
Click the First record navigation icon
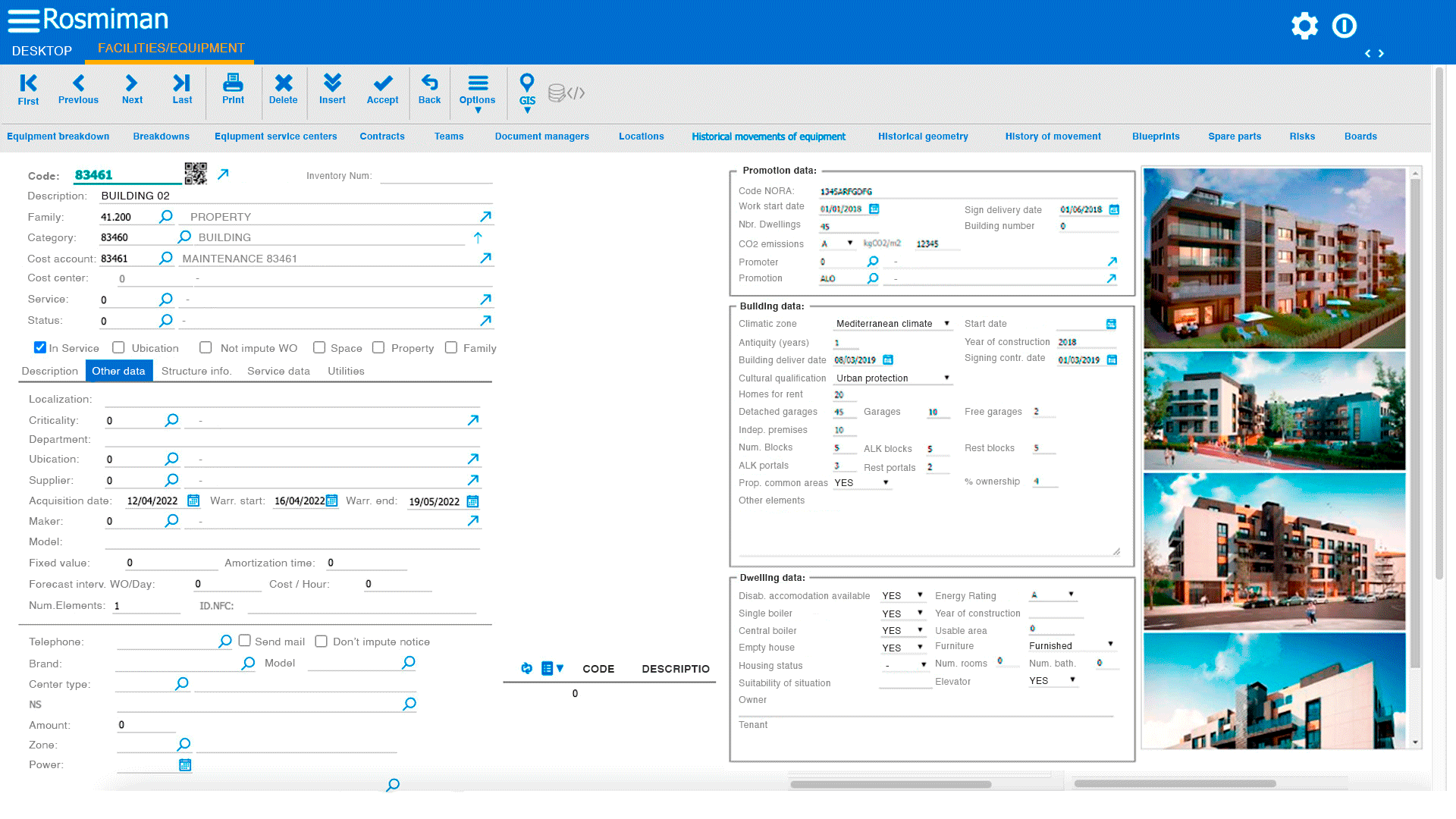[28, 86]
